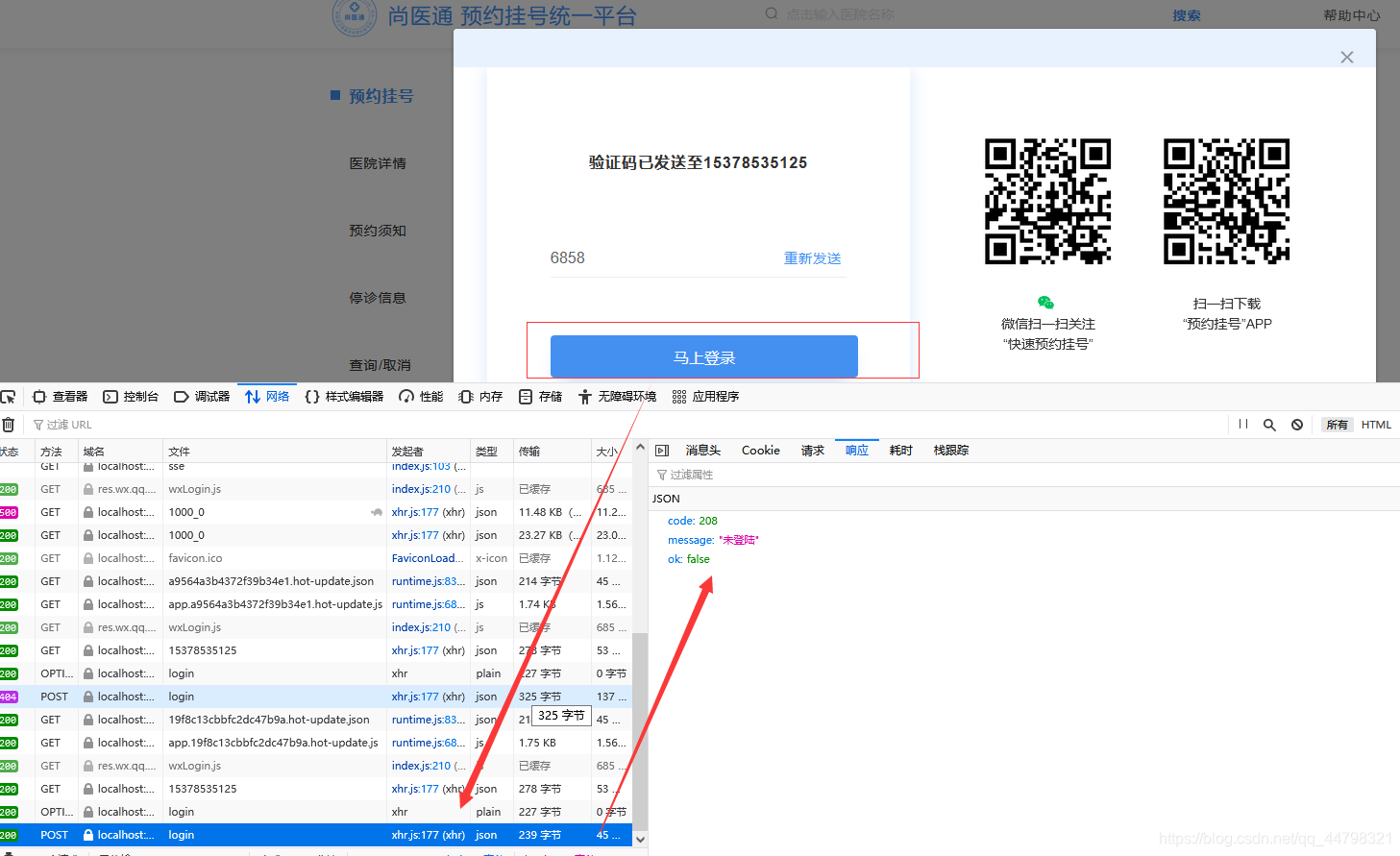
Task: Select 医院详情 in the sidebar
Action: (x=378, y=163)
